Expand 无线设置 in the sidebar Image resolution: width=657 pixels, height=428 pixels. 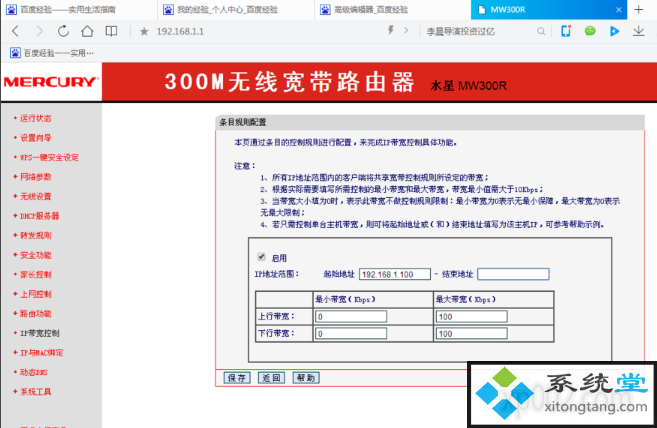36,196
